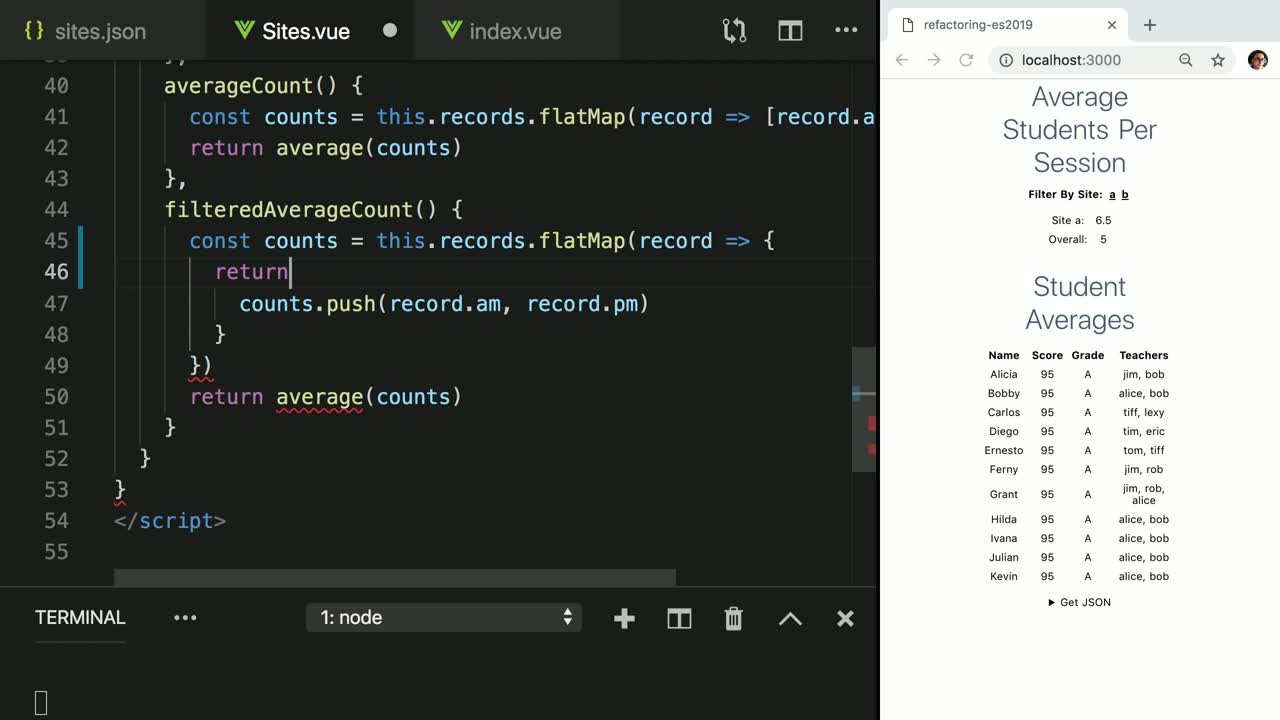Close the terminal panel with the X icon
Image resolution: width=1280 pixels, height=720 pixels.
845,618
